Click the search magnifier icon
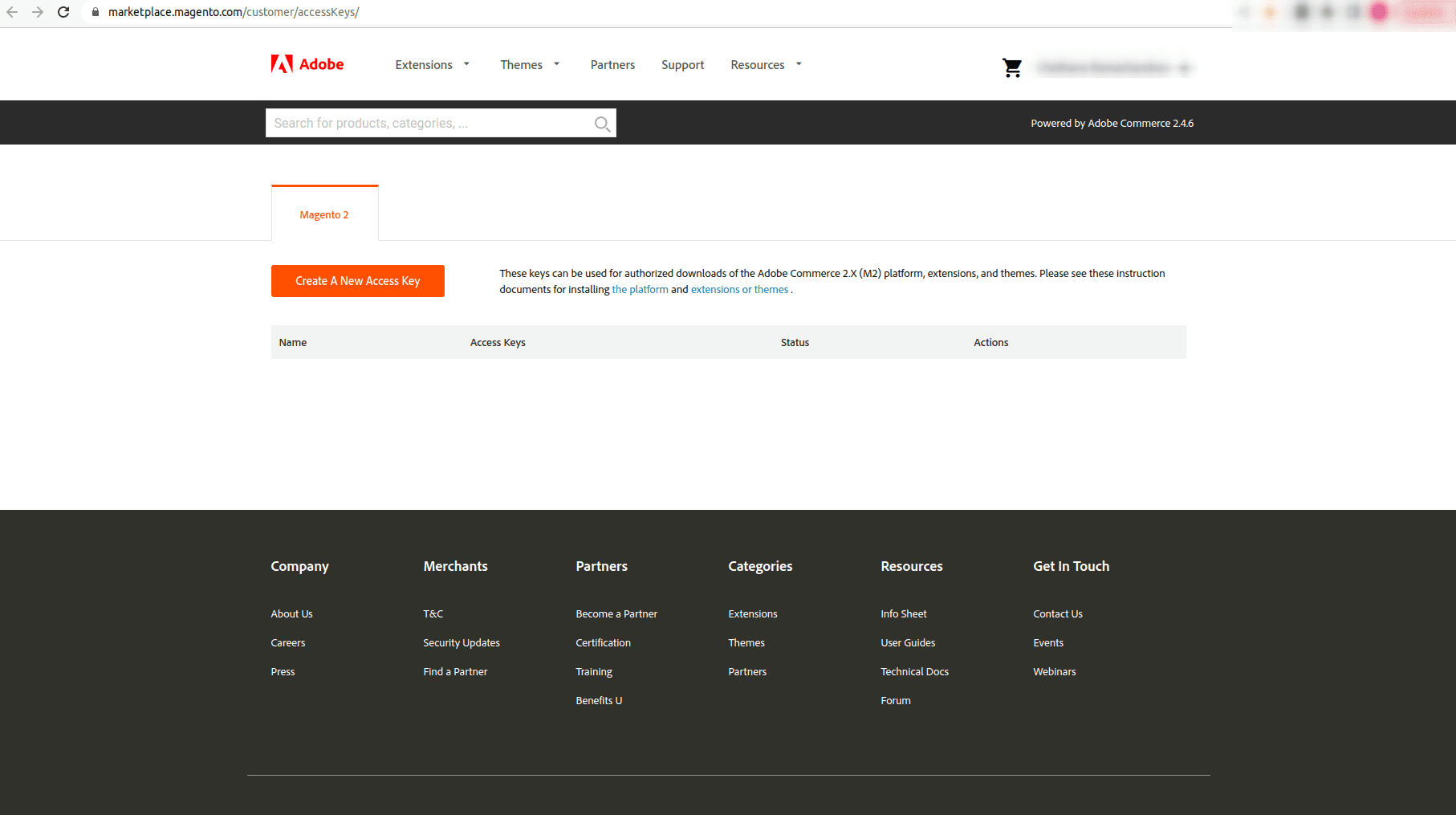 pos(602,124)
